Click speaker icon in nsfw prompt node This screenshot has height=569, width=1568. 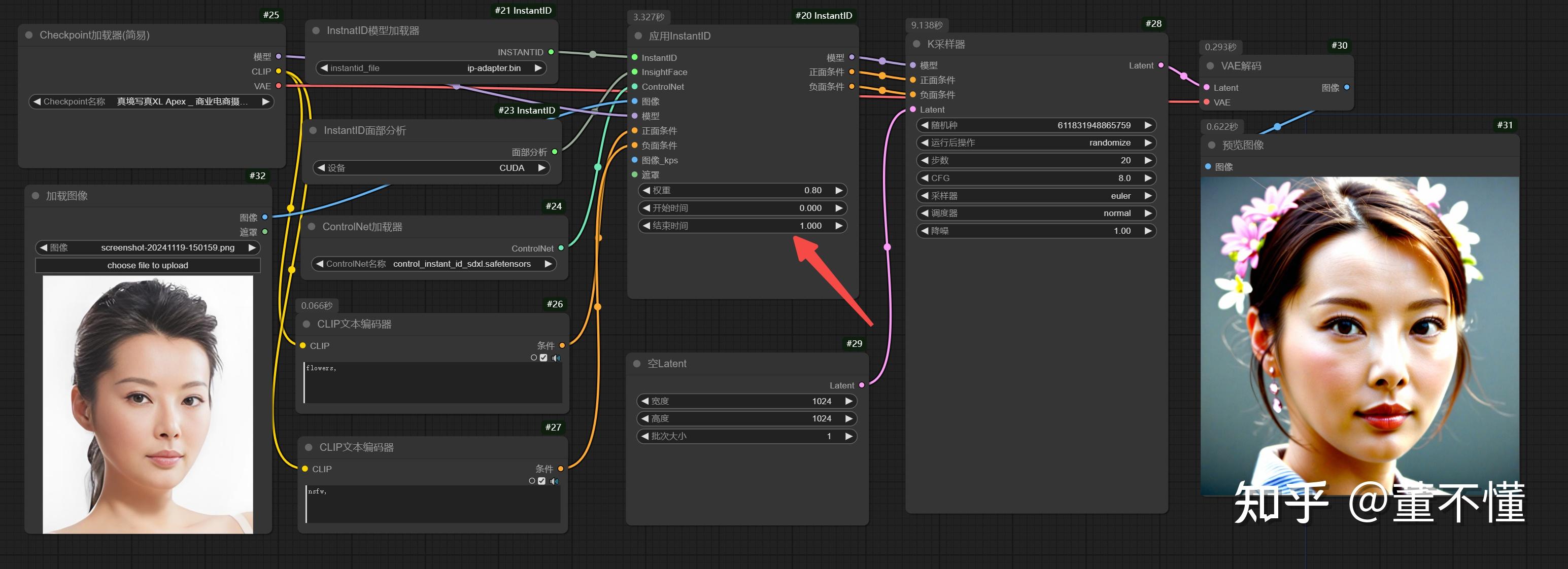point(554,481)
